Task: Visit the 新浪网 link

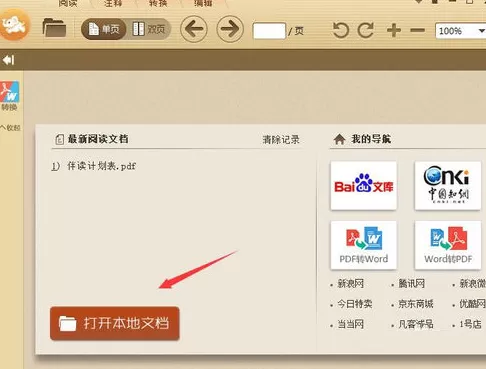Action: tap(350, 284)
